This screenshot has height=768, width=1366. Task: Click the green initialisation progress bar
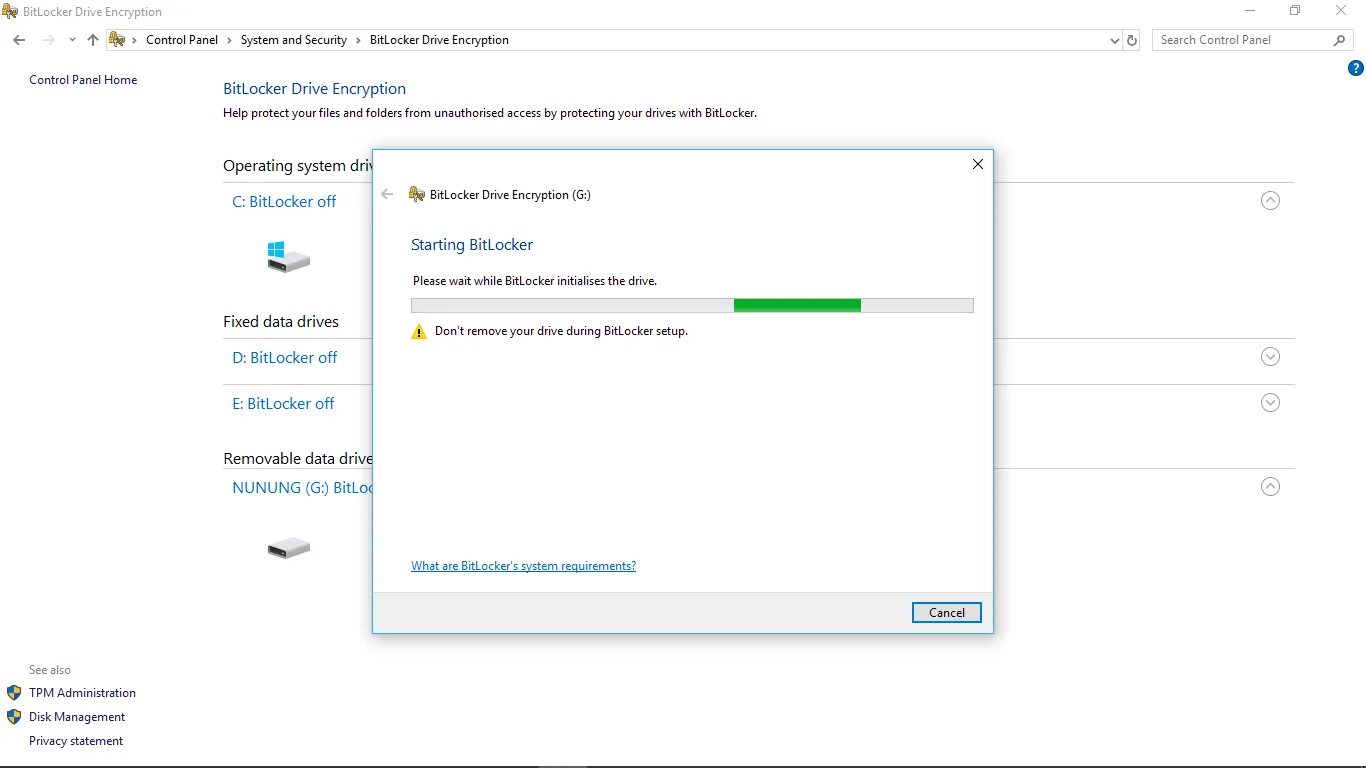click(x=692, y=305)
